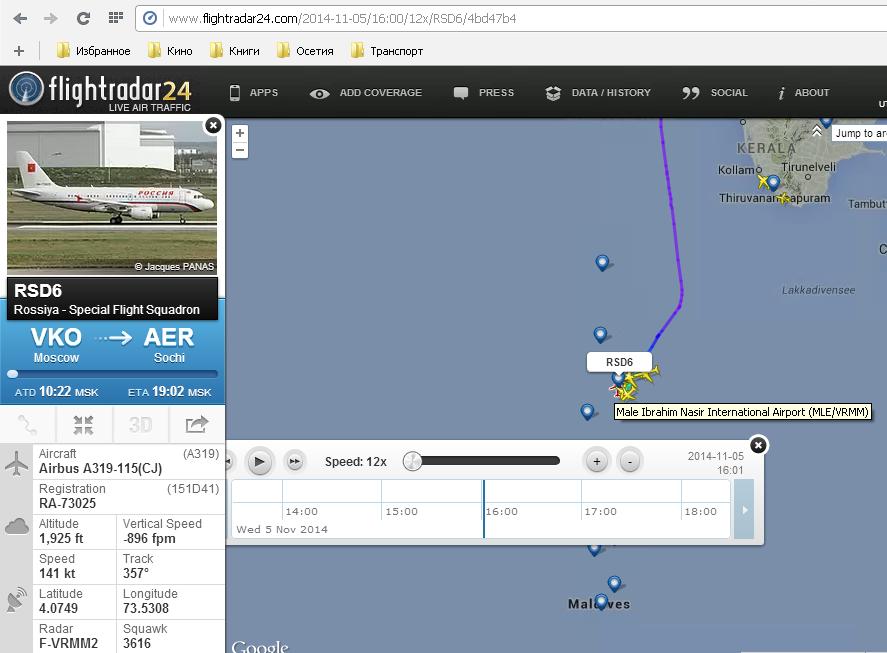
Task: Open the DATA / HISTORY menu item
Action: (x=598, y=92)
